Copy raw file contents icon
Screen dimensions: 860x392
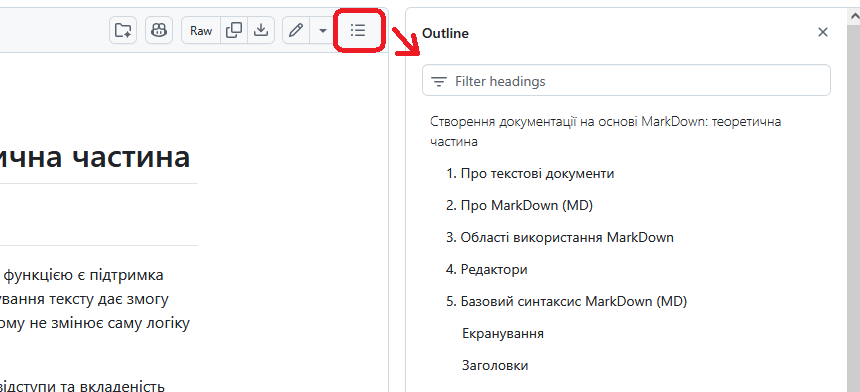click(234, 30)
